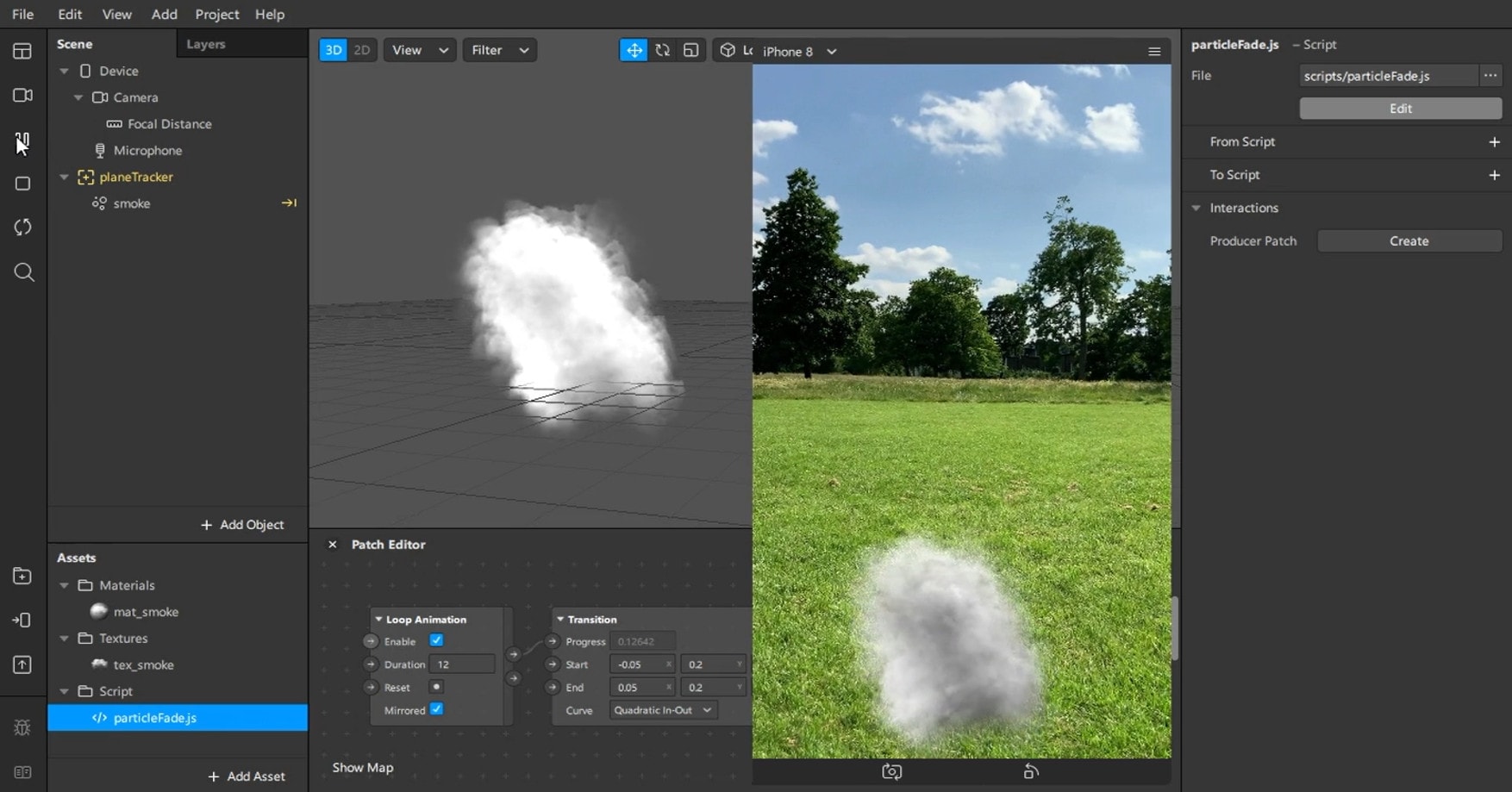Screen dimensions: 1512x792
Task: Open the Filter dropdown
Action: [x=500, y=50]
